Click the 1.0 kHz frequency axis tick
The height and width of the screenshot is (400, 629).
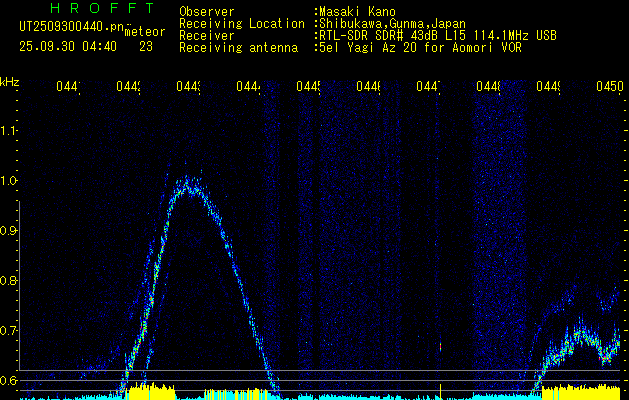[x=9, y=180]
